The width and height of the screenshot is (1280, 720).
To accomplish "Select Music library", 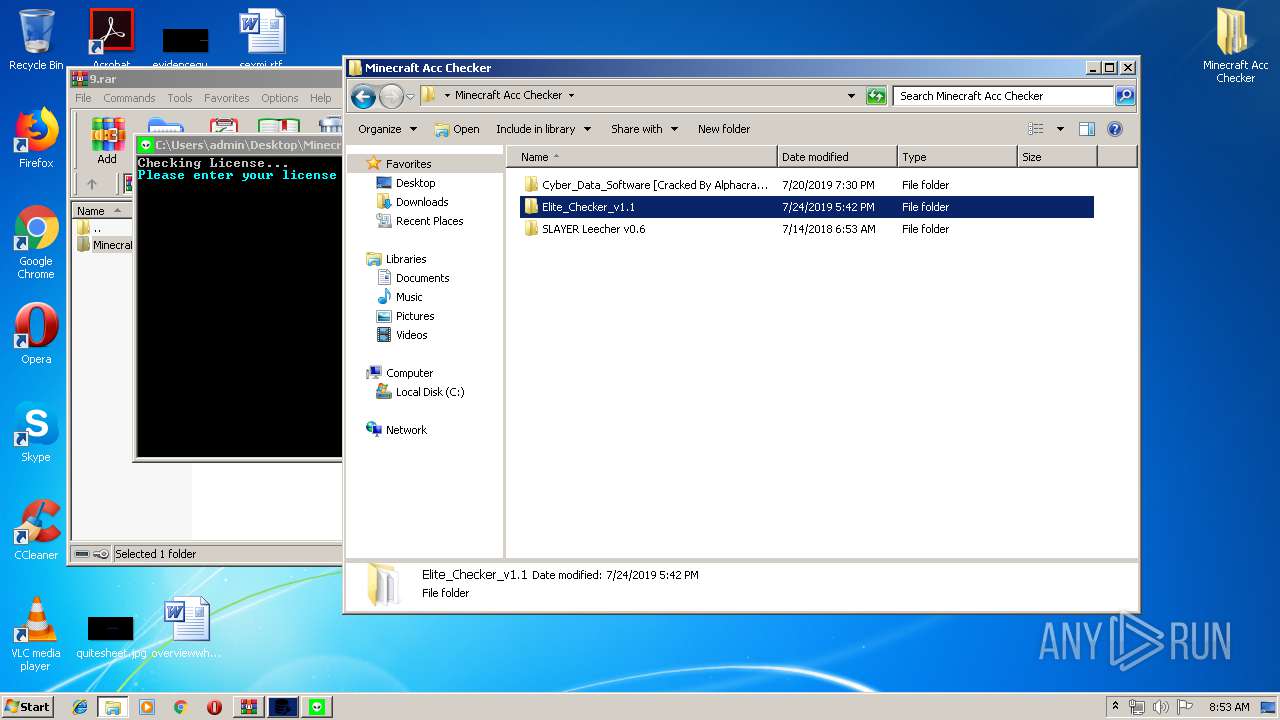I will pyautogui.click(x=409, y=297).
